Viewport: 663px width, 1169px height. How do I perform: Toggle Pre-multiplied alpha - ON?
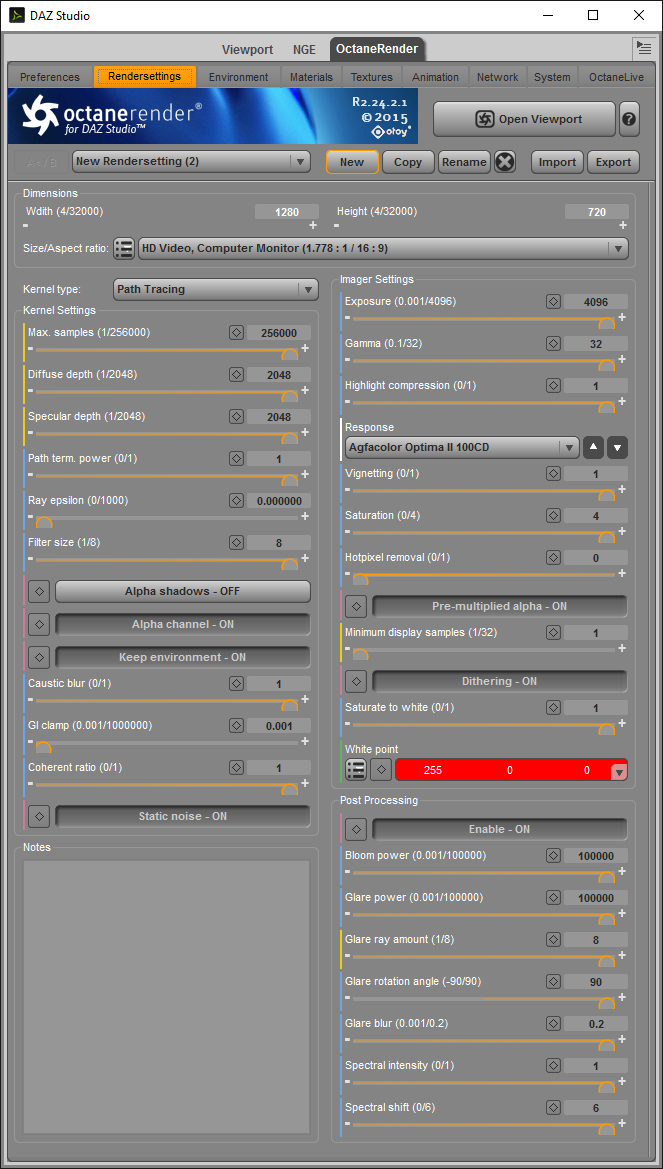(x=500, y=606)
